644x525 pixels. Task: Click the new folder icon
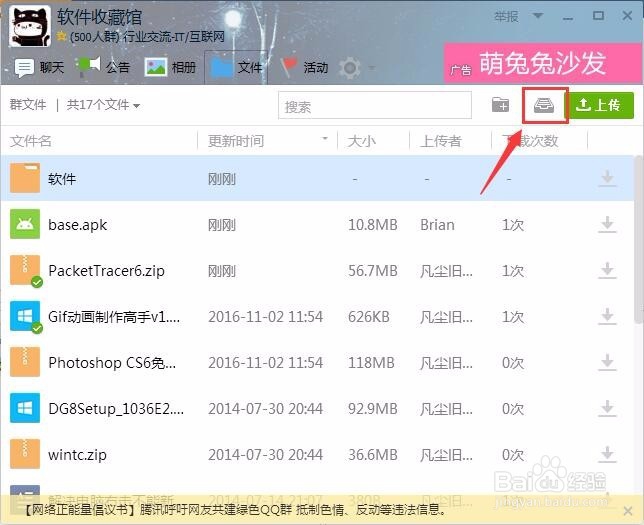[x=500, y=105]
